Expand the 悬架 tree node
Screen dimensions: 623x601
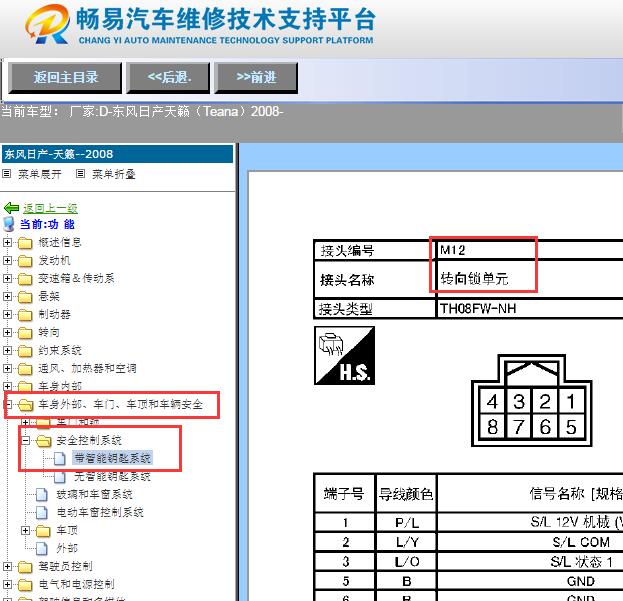click(7, 296)
